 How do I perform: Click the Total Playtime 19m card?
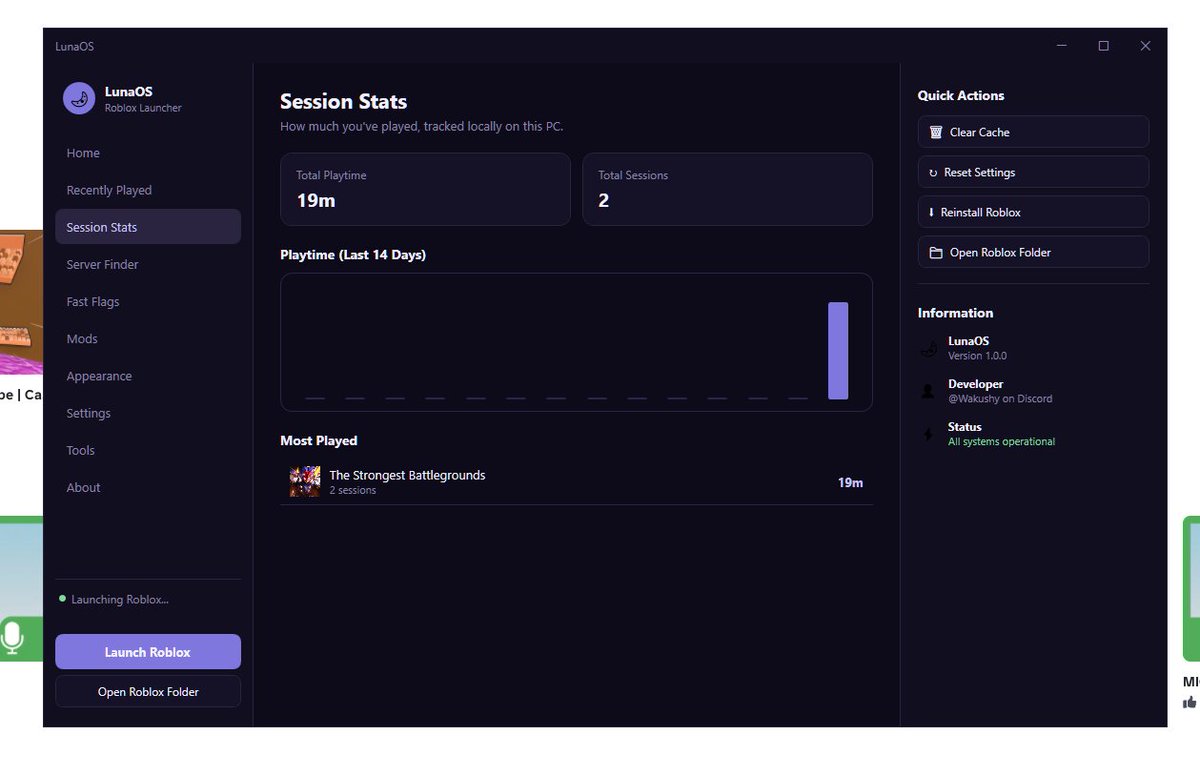coord(425,189)
